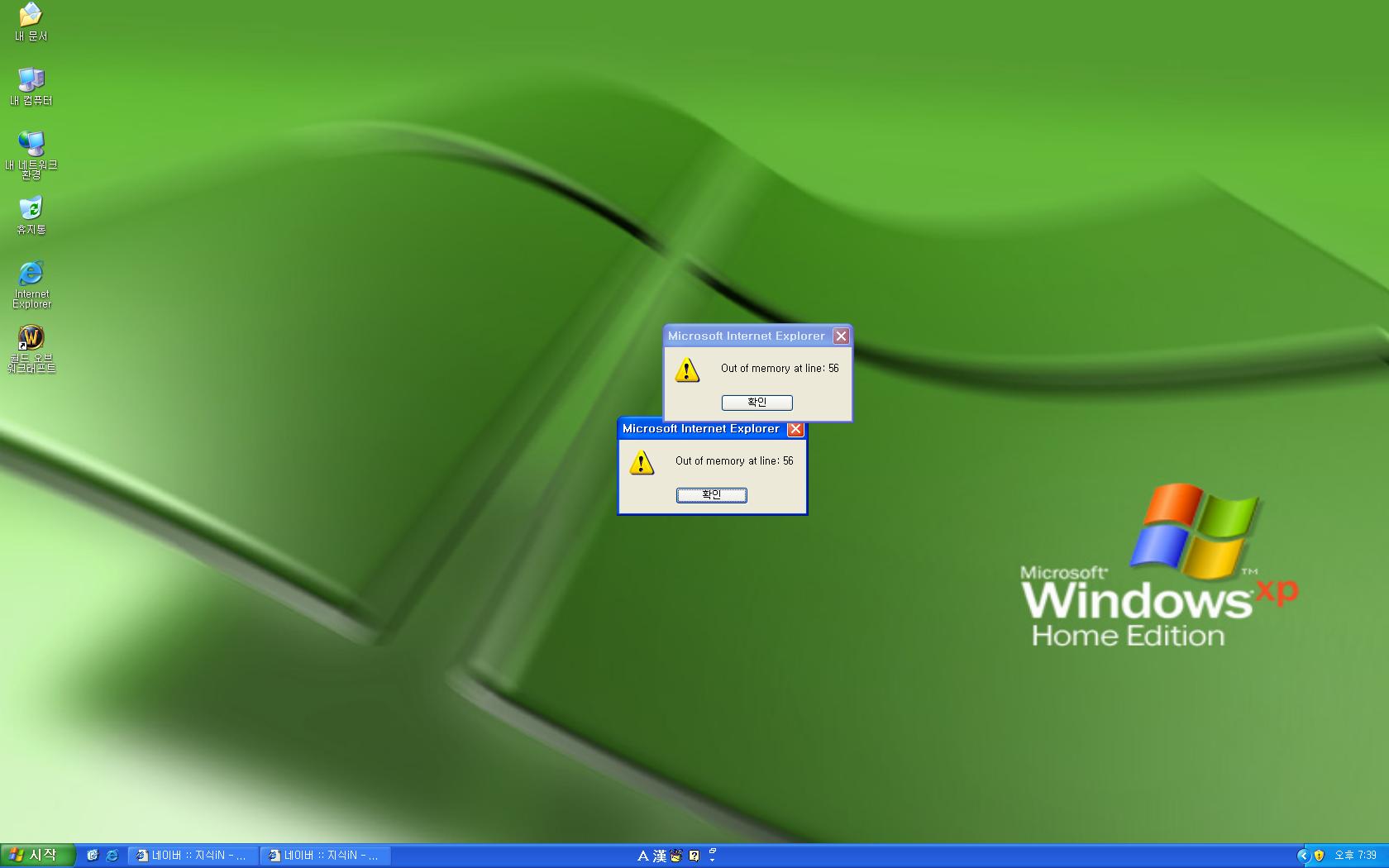Expand hidden system tray icons
Screen dimensions: 1389x868
pyautogui.click(x=1303, y=856)
